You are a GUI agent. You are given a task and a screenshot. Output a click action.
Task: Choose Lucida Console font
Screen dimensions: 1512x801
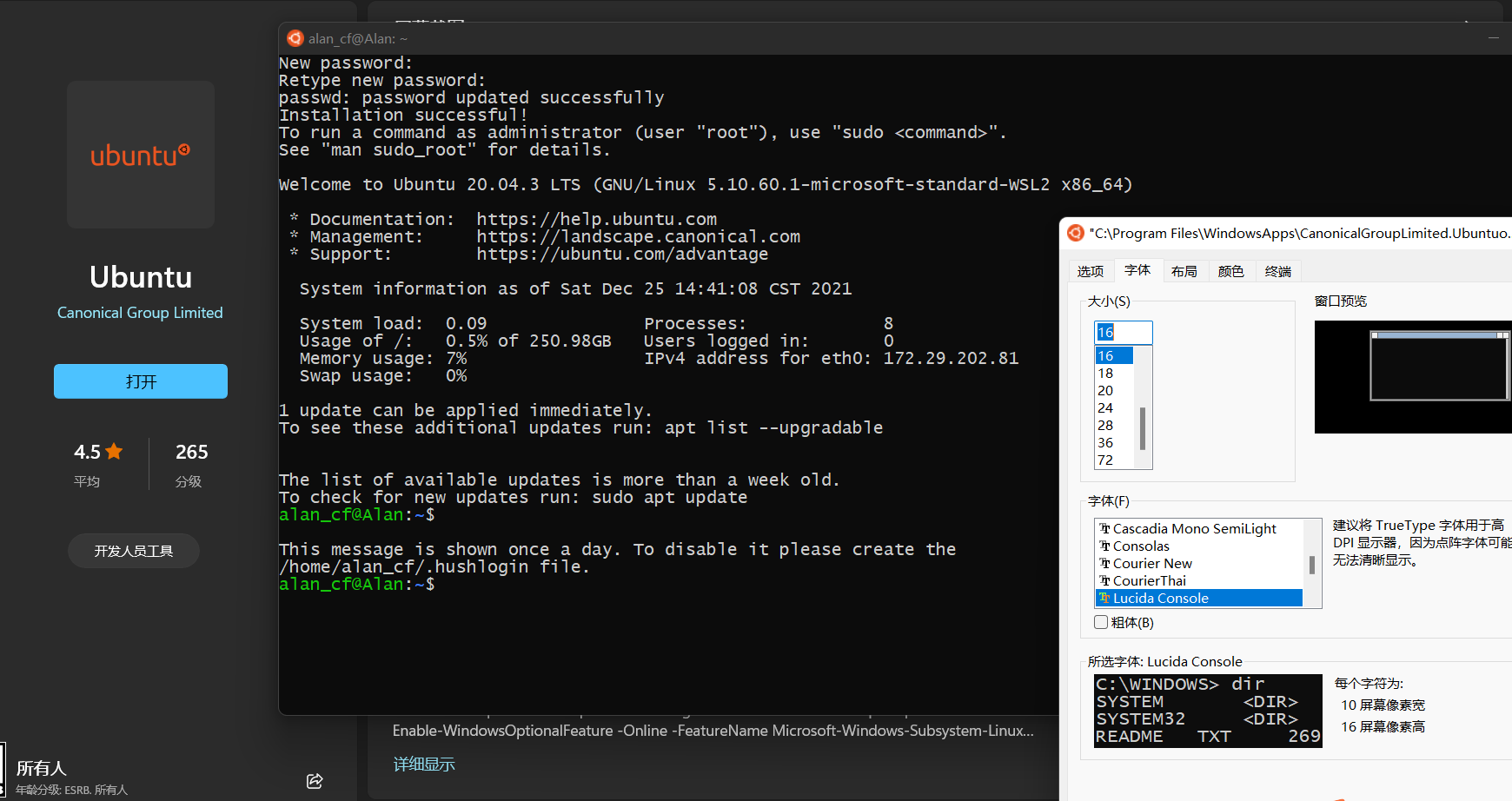click(1199, 598)
